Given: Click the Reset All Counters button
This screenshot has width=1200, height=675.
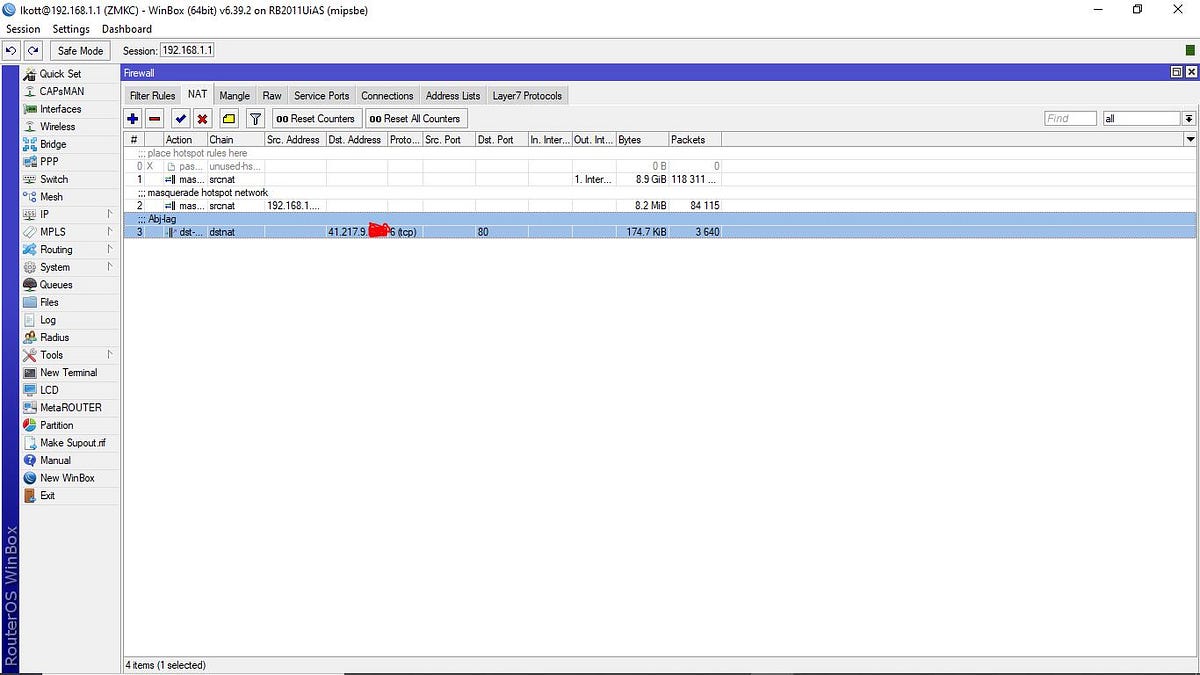Looking at the screenshot, I should (416, 118).
